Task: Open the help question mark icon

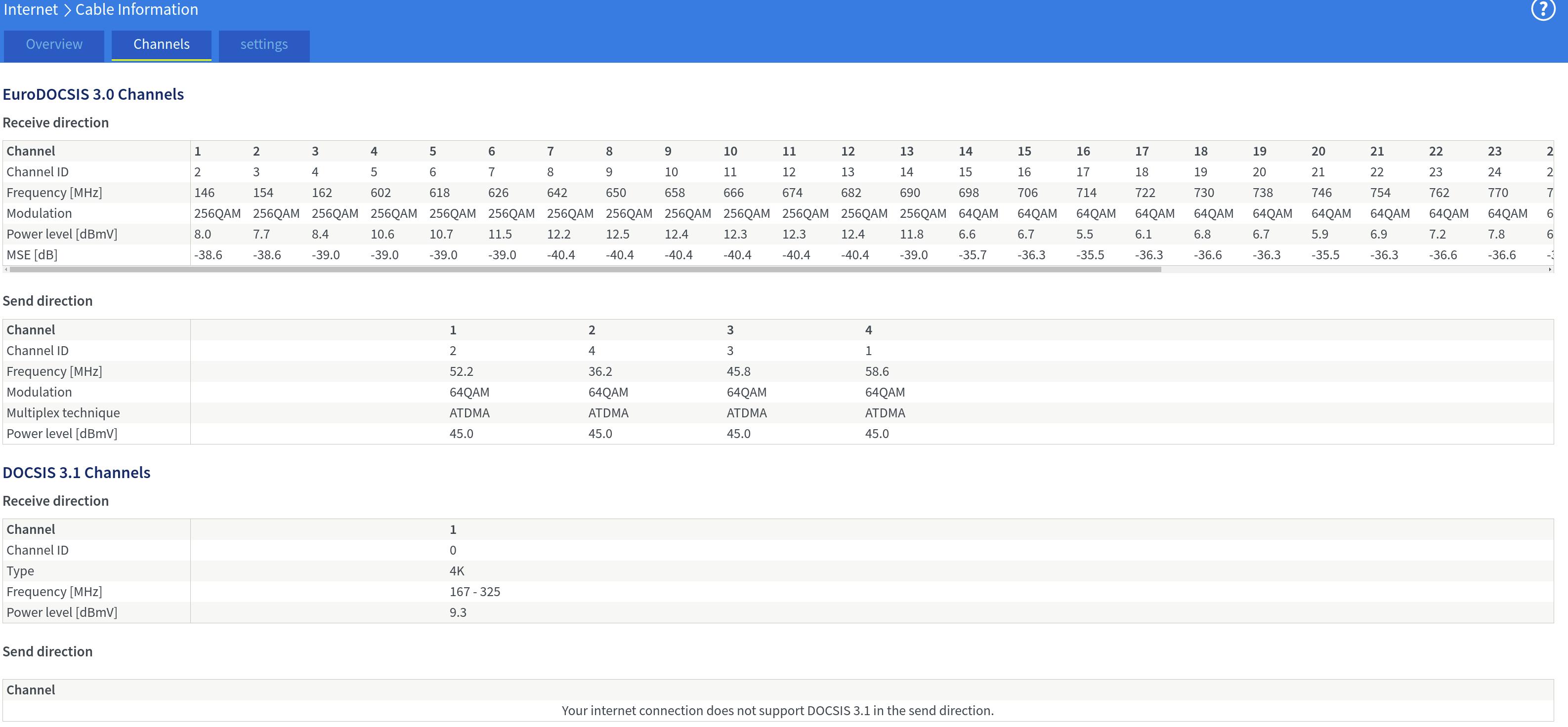Action: point(1543,10)
